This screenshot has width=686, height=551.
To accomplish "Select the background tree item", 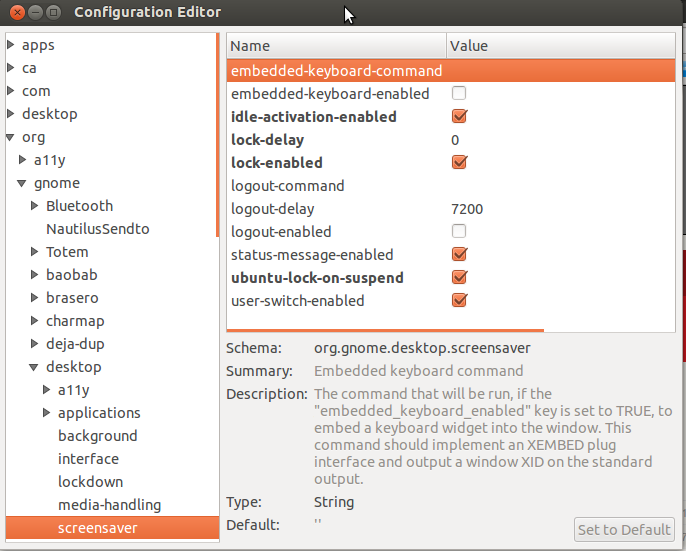I will pos(98,436).
